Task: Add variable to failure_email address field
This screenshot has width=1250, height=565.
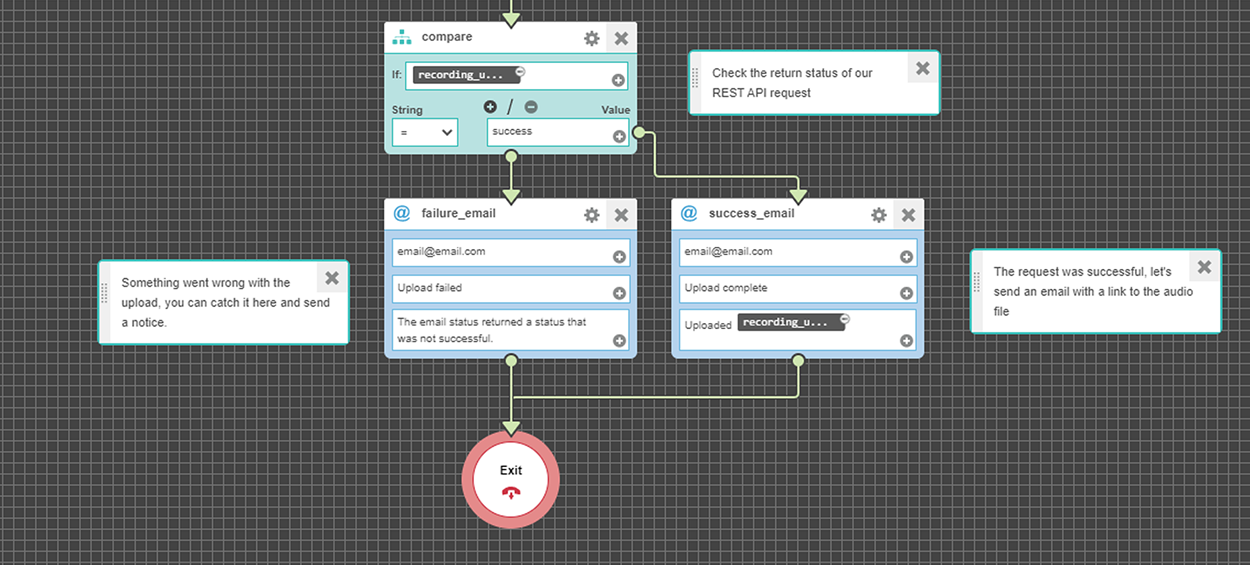Action: 619,257
